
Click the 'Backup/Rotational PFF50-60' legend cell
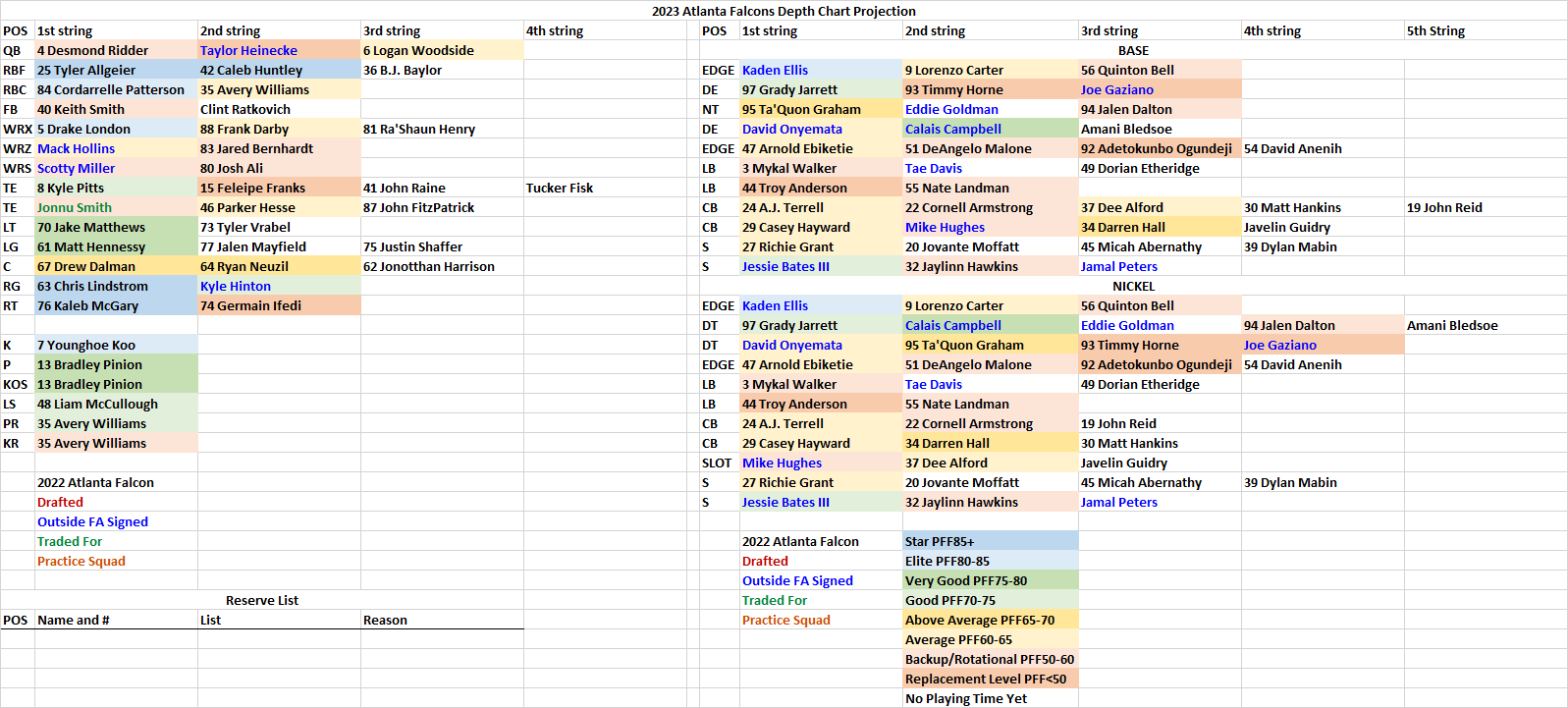991,659
